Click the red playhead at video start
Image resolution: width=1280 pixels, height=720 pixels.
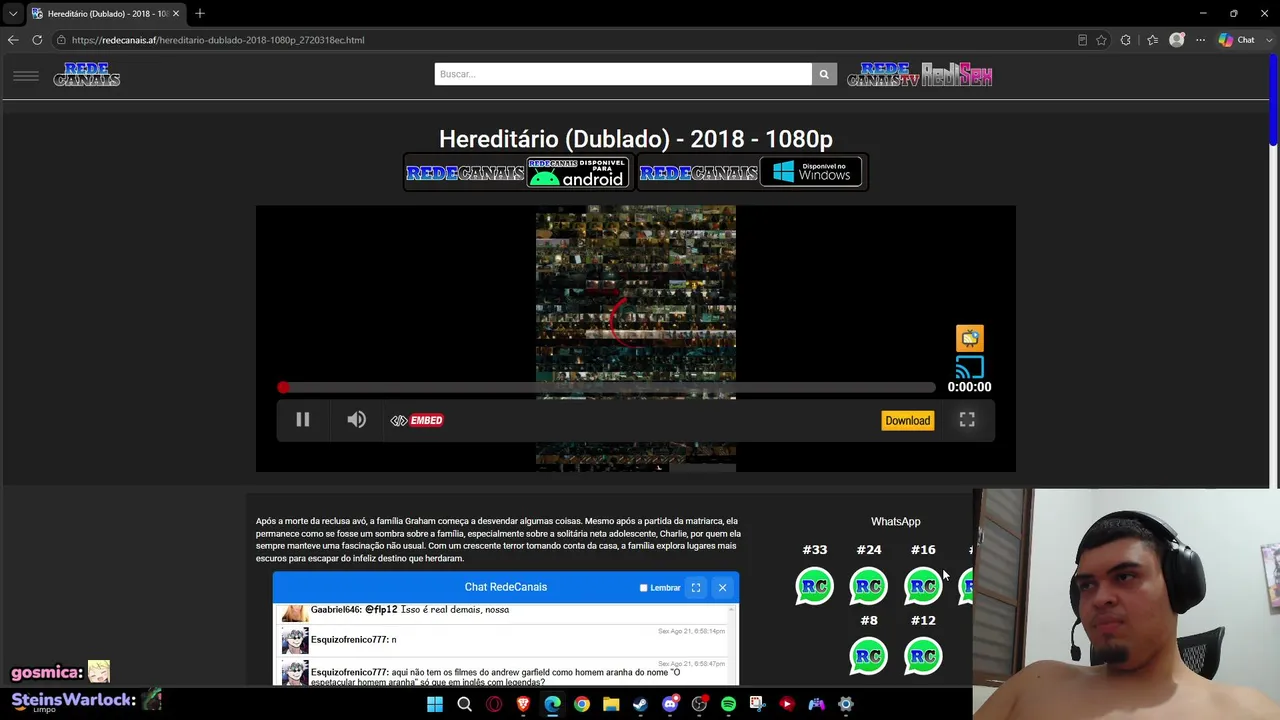click(284, 387)
